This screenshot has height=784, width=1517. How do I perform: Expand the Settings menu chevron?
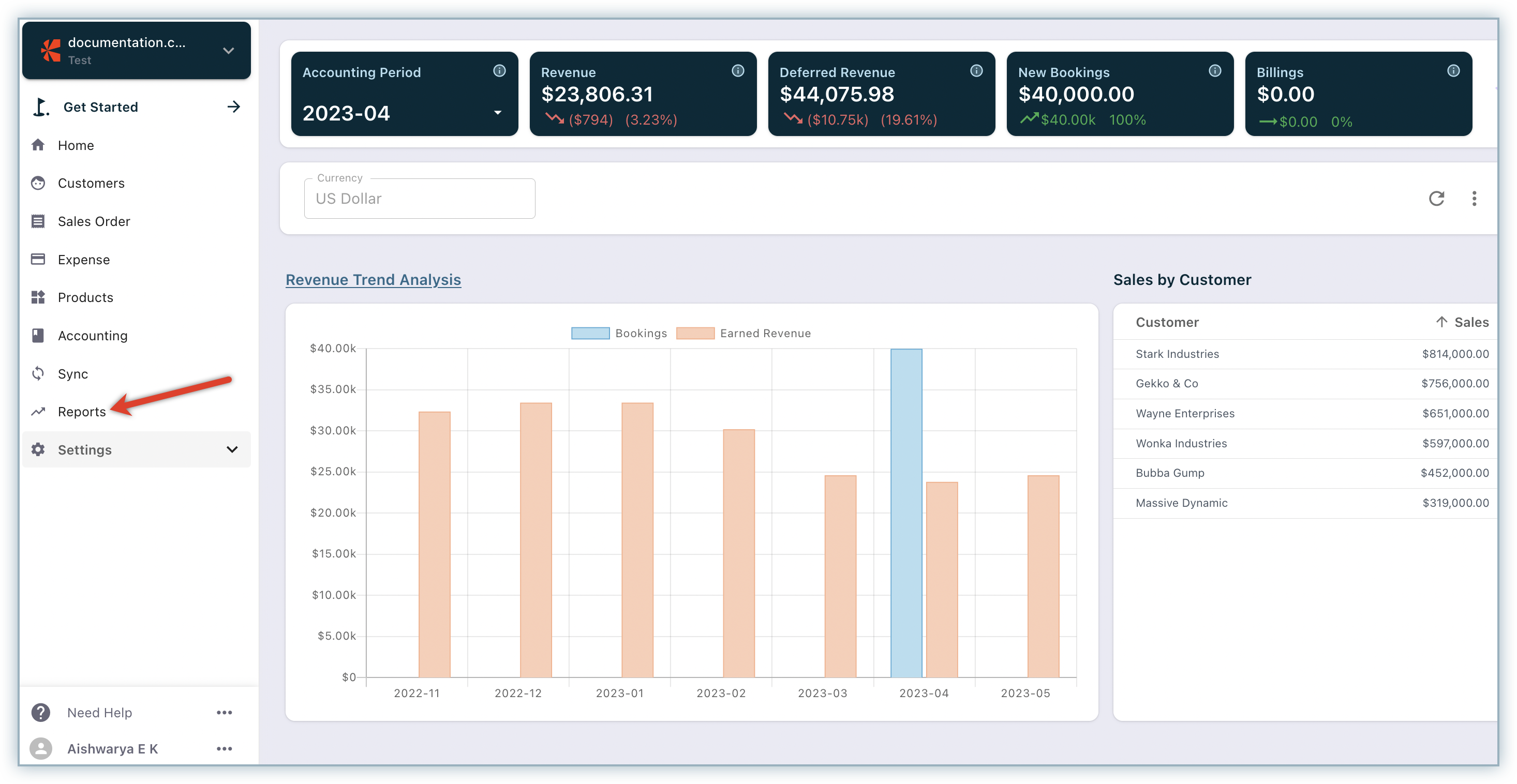(232, 450)
